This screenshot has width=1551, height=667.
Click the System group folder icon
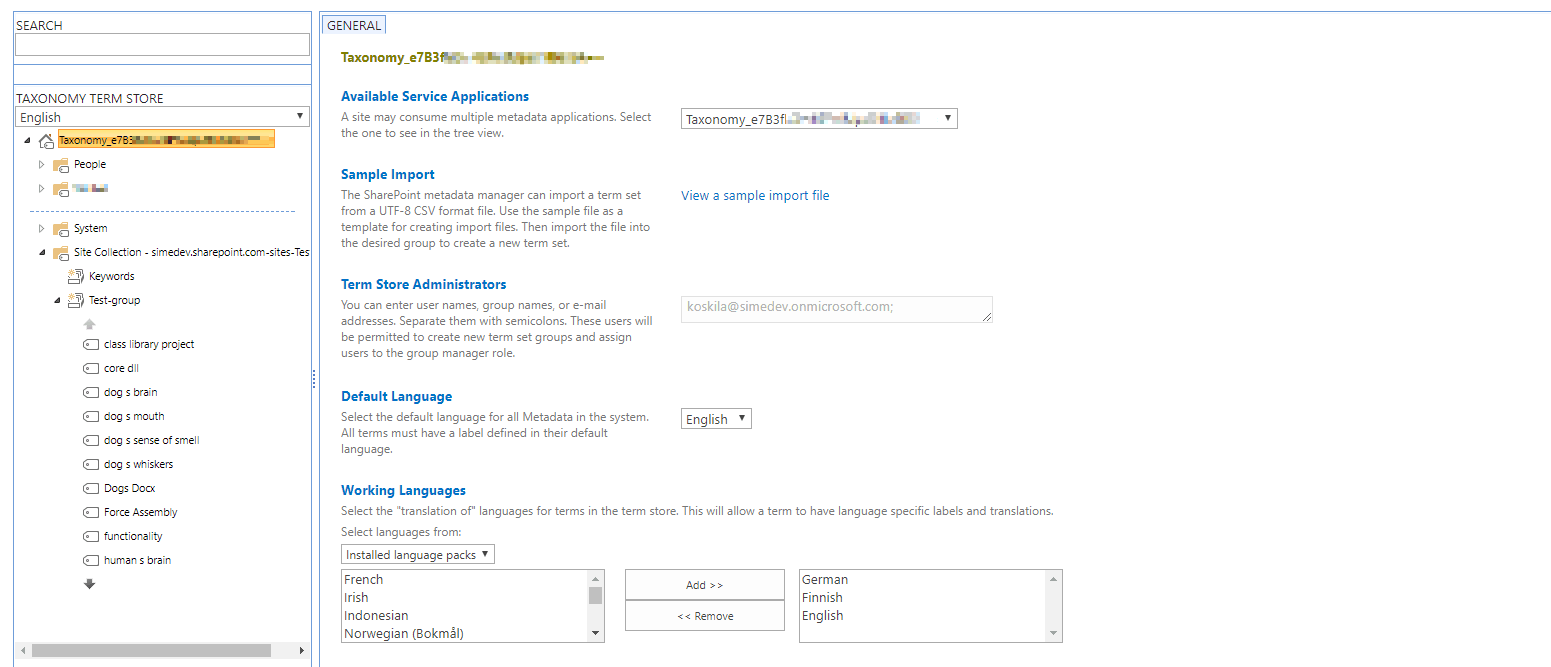61,228
